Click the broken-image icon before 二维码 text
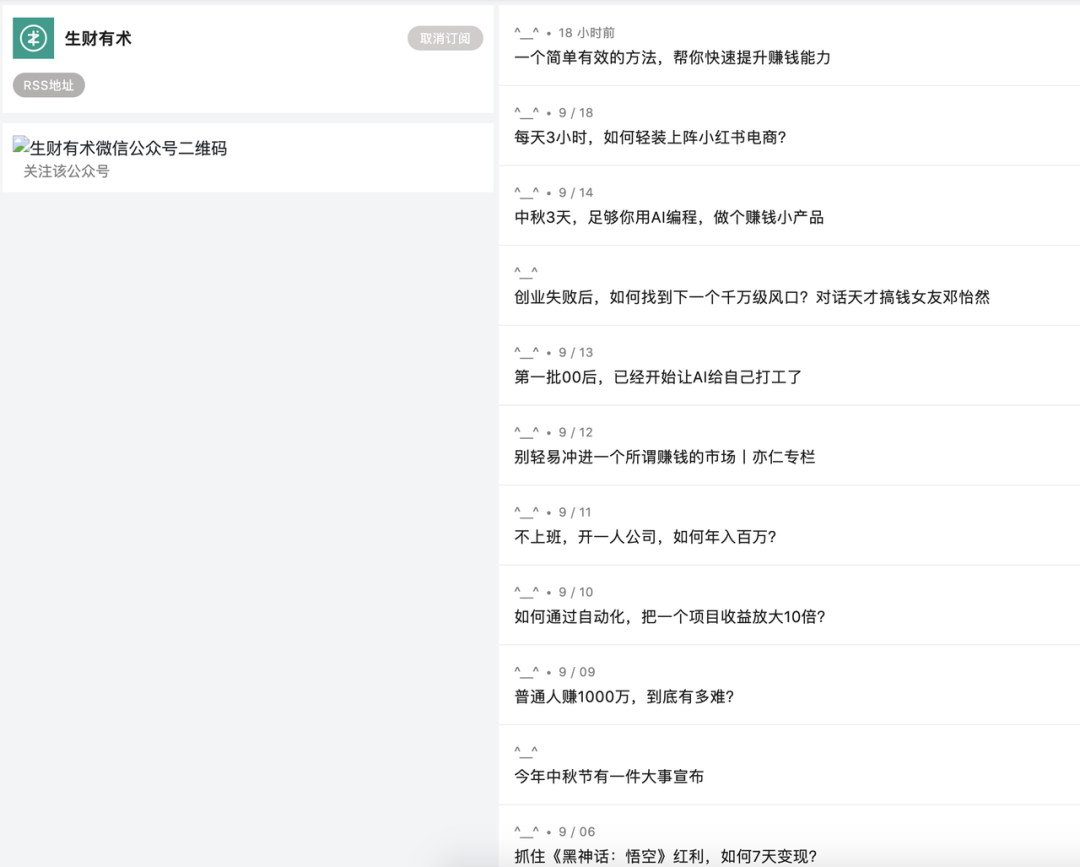 (20, 145)
